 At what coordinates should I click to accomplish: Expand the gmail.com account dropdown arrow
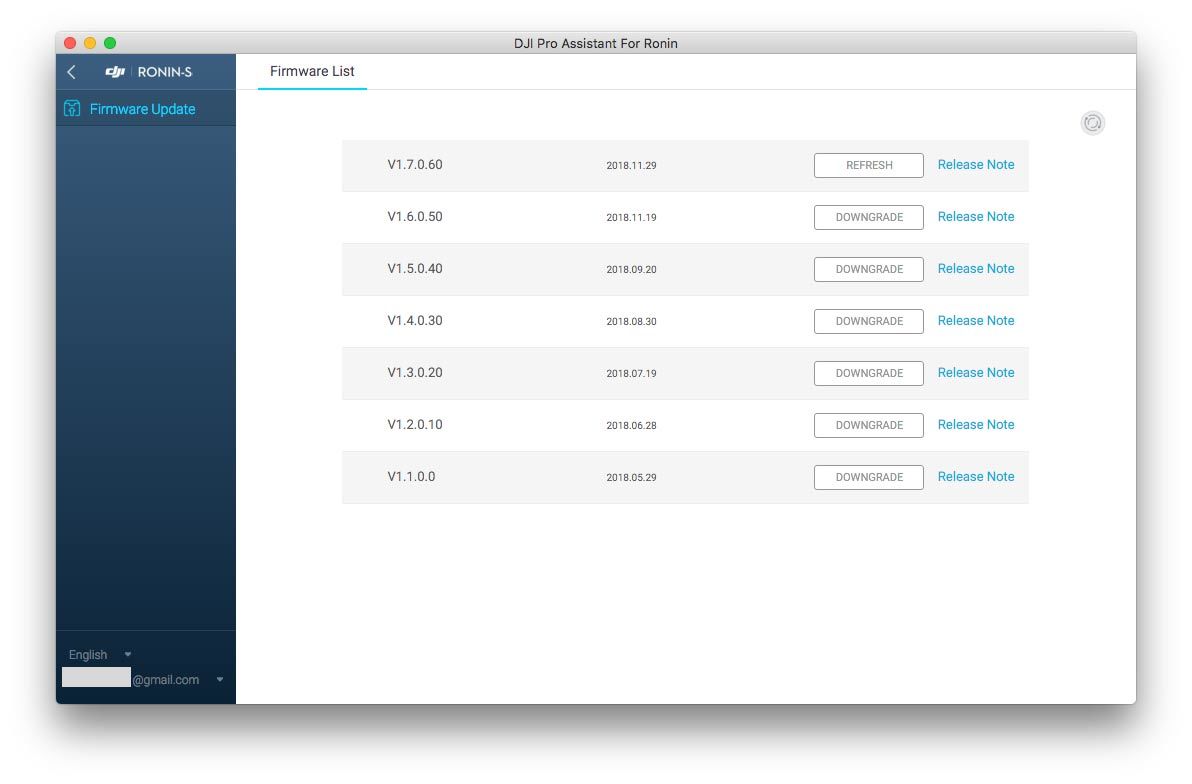pyautogui.click(x=220, y=680)
